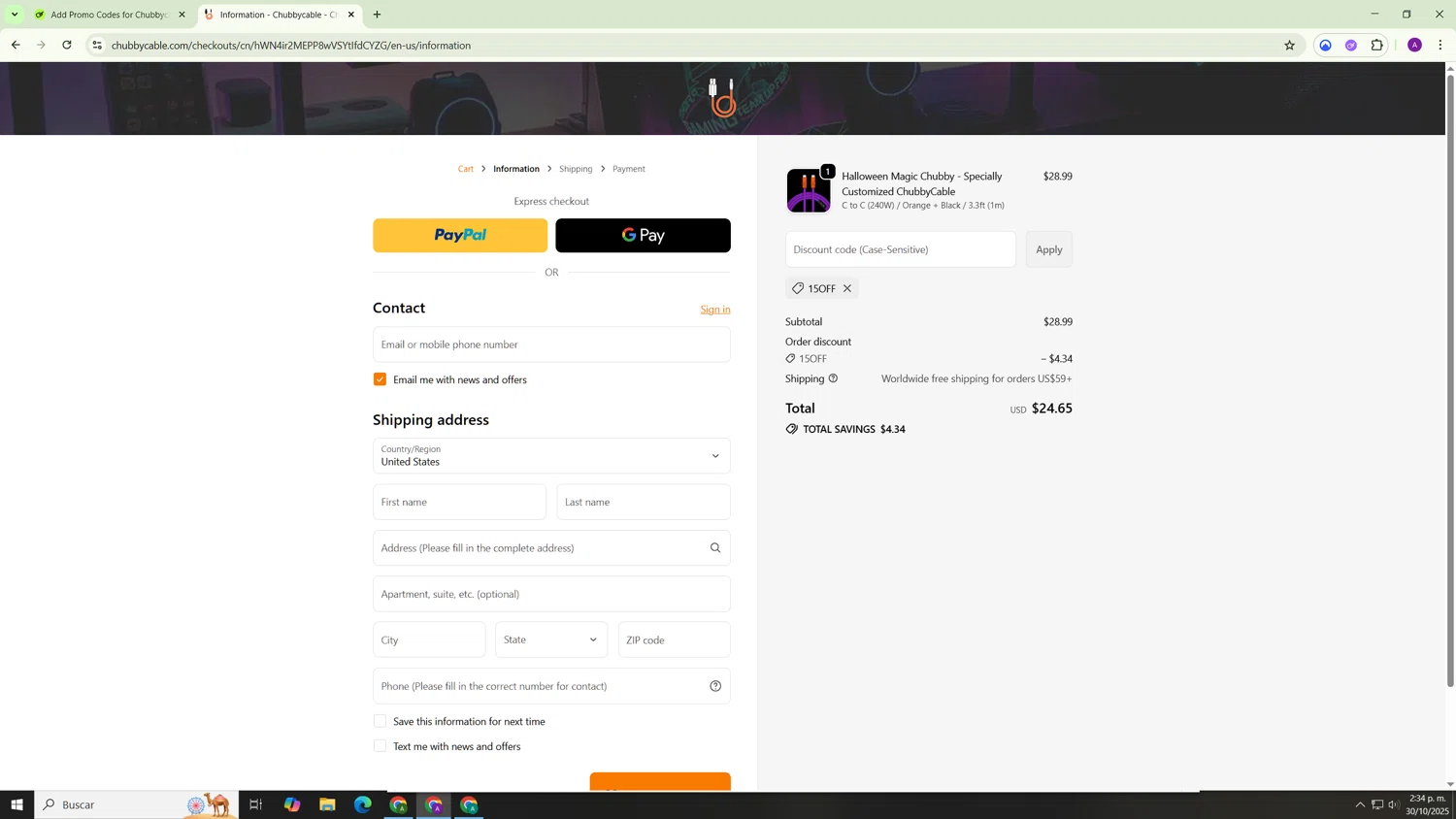Click the City field
Screen dimensions: 1456x819
[x=429, y=640]
